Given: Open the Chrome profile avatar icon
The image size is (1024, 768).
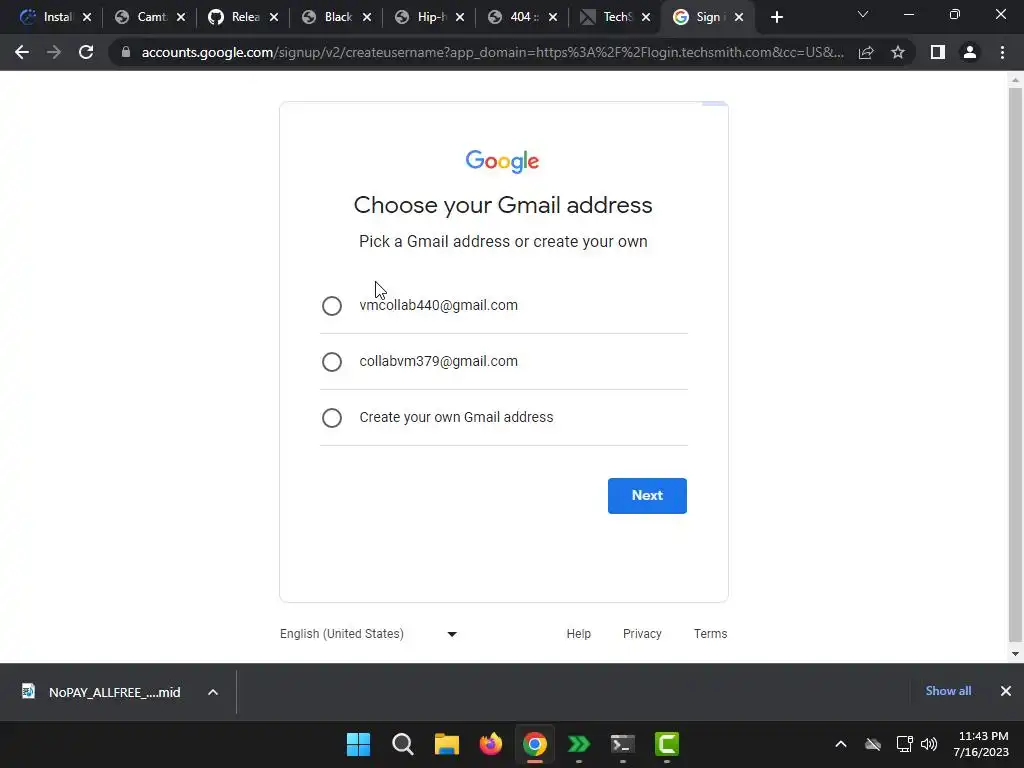Looking at the screenshot, I should [970, 52].
